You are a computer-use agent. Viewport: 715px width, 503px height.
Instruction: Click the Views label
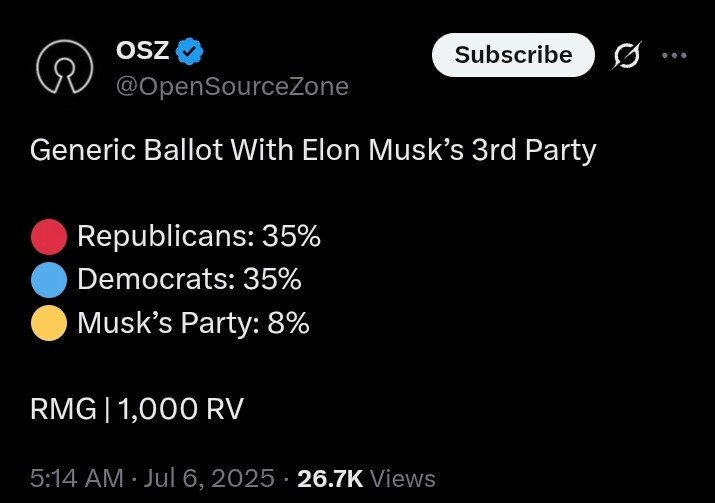403,478
